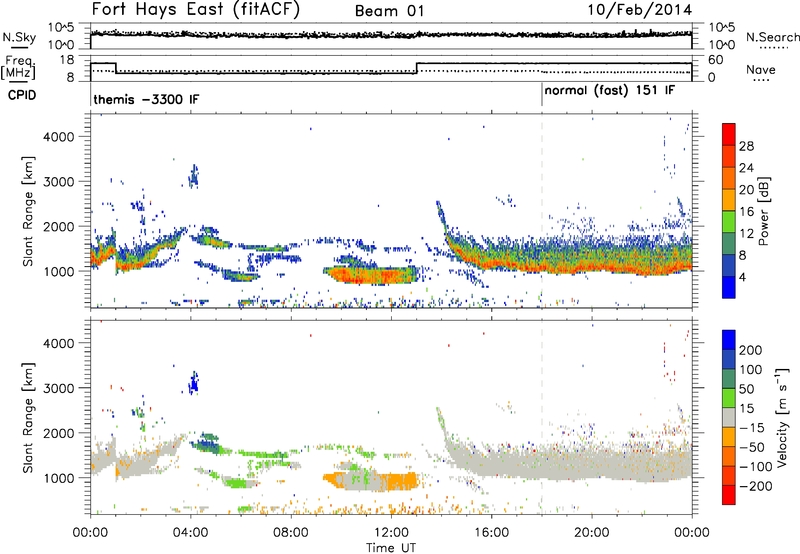Screen dimensions: 800x554
Task: Click the gray band of Velocity color bar
Action: click(729, 417)
